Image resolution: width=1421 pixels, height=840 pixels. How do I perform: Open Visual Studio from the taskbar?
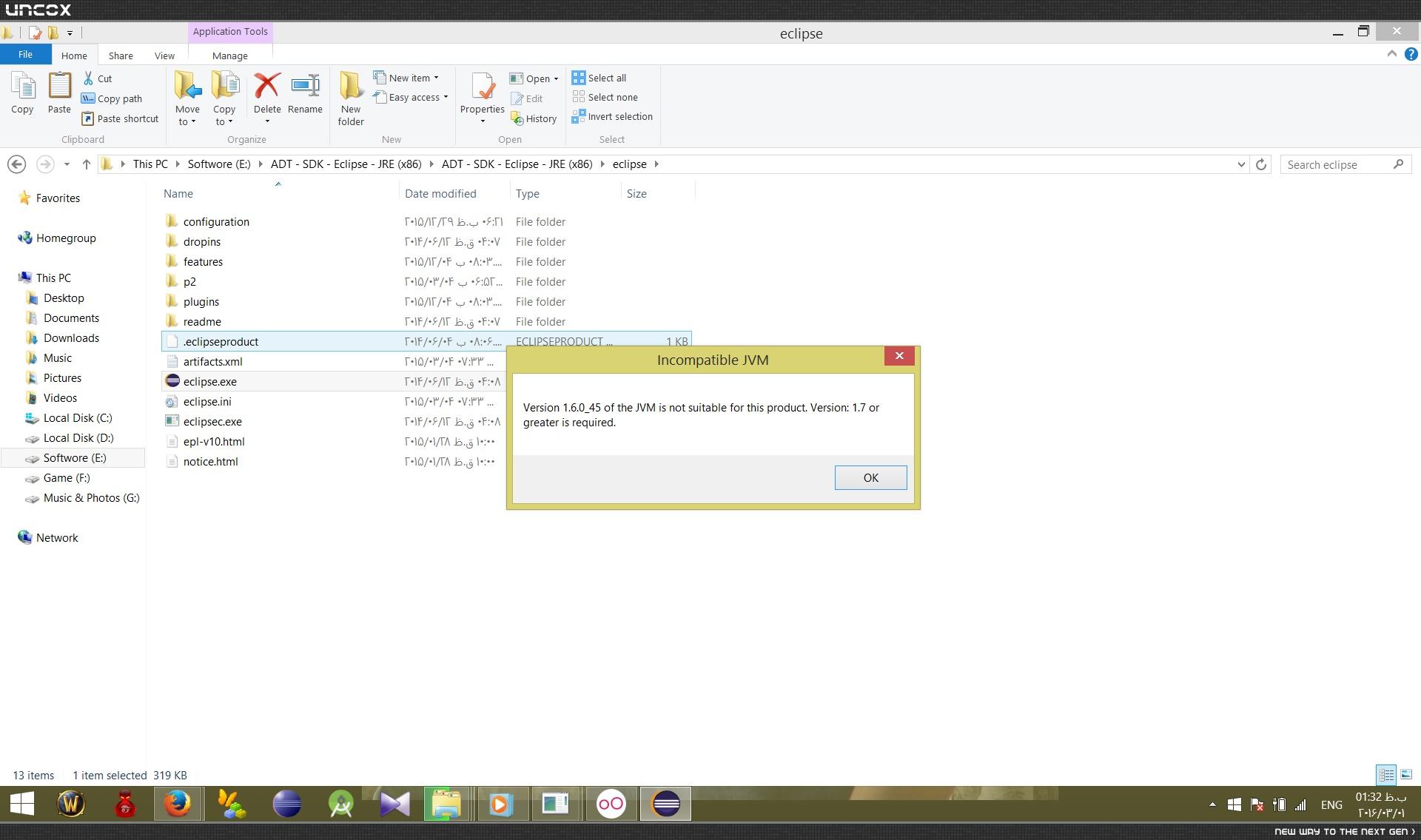tap(394, 804)
